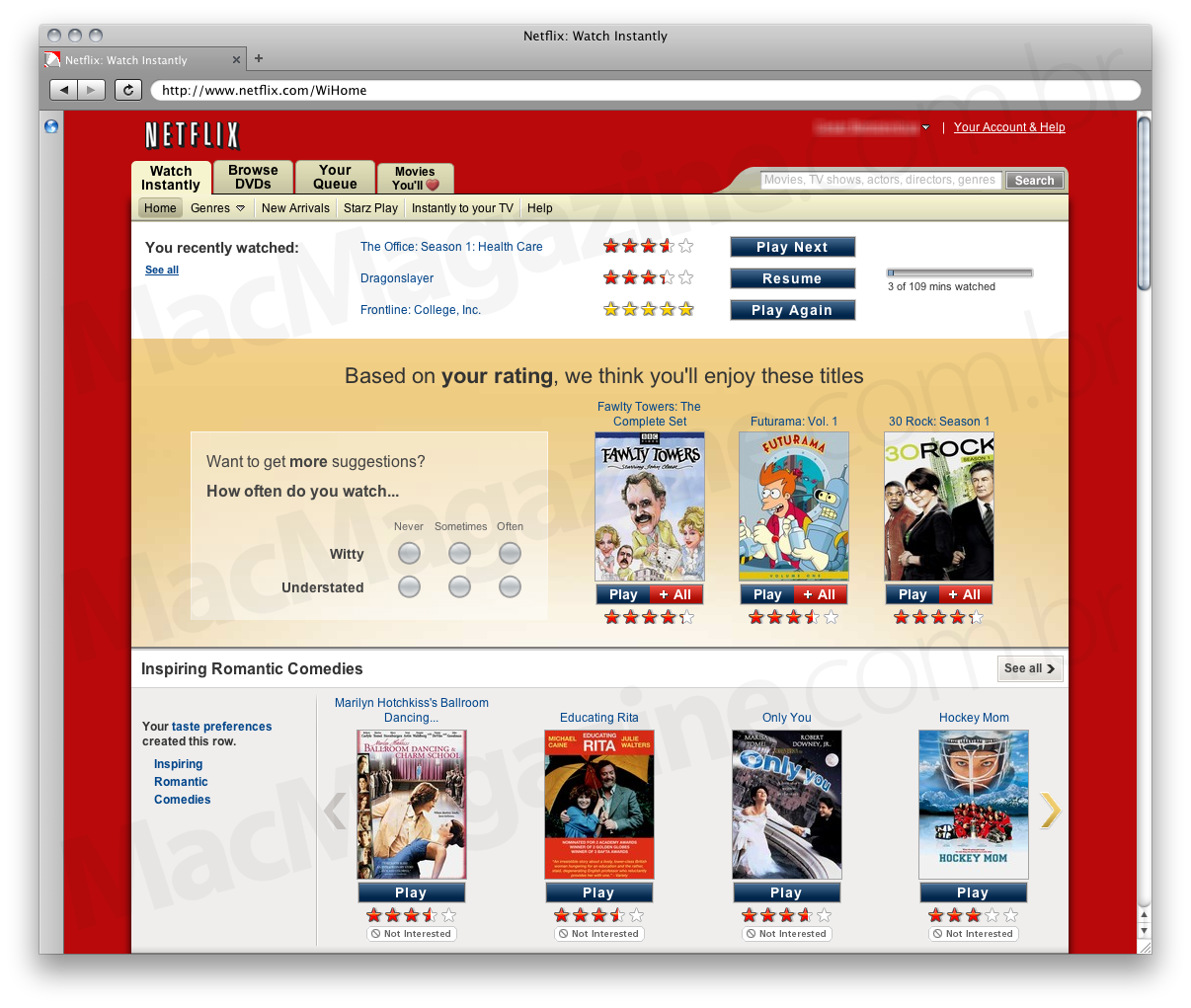1191x1008 pixels.
Task: Resume watching Dragonslayer
Action: coord(792,278)
